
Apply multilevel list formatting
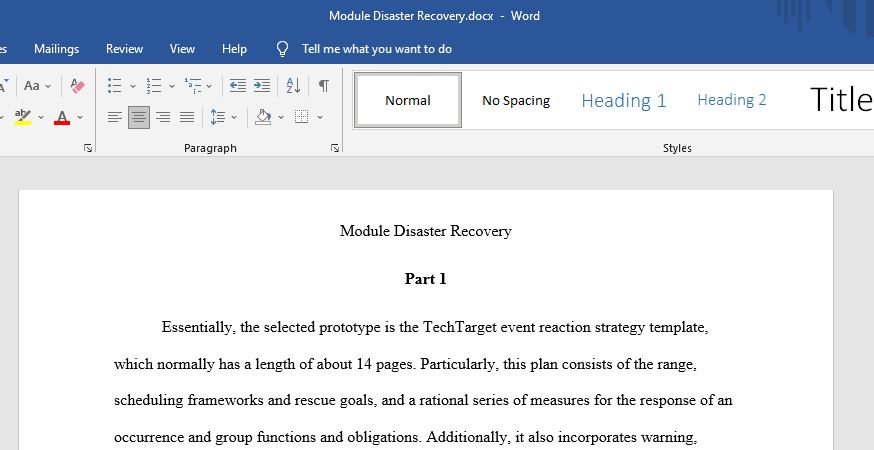pos(193,86)
